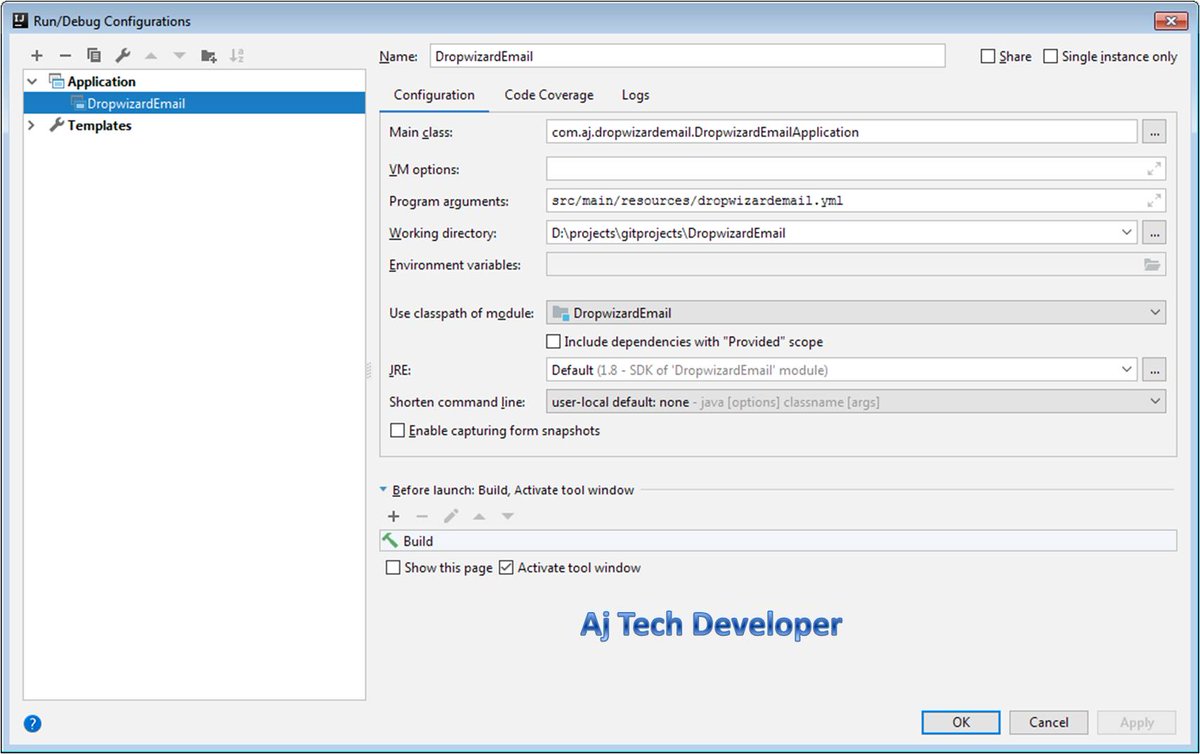Sort configurations using the sort icon
The height and width of the screenshot is (754, 1200).
point(237,55)
